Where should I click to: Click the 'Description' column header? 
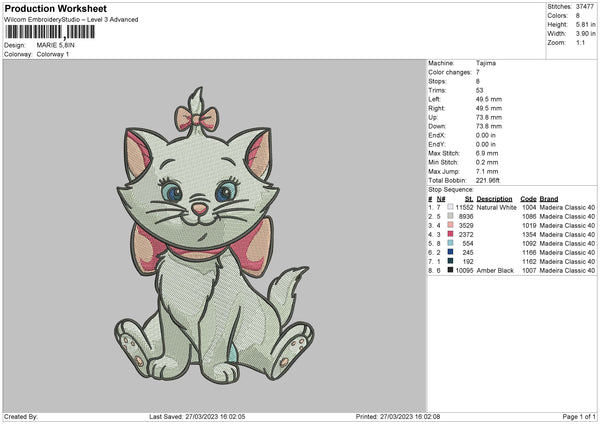pos(494,199)
